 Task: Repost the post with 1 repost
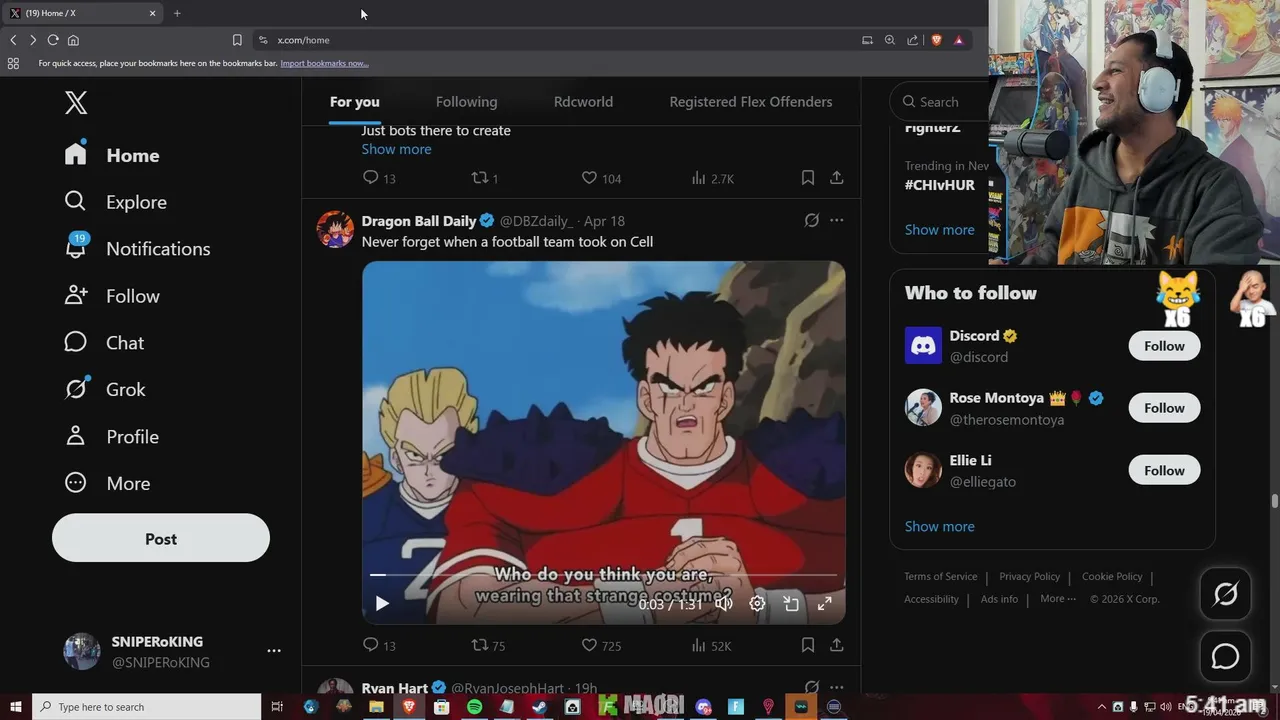tap(485, 178)
